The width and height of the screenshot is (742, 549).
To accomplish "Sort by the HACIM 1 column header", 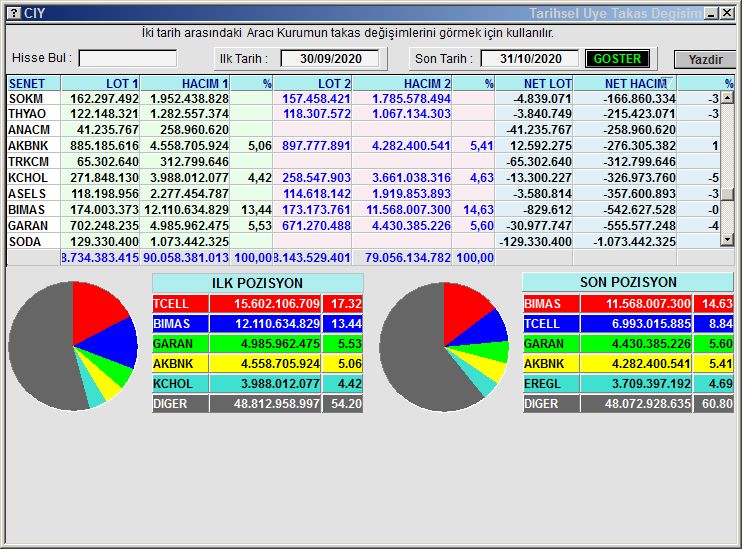I will tap(205, 84).
